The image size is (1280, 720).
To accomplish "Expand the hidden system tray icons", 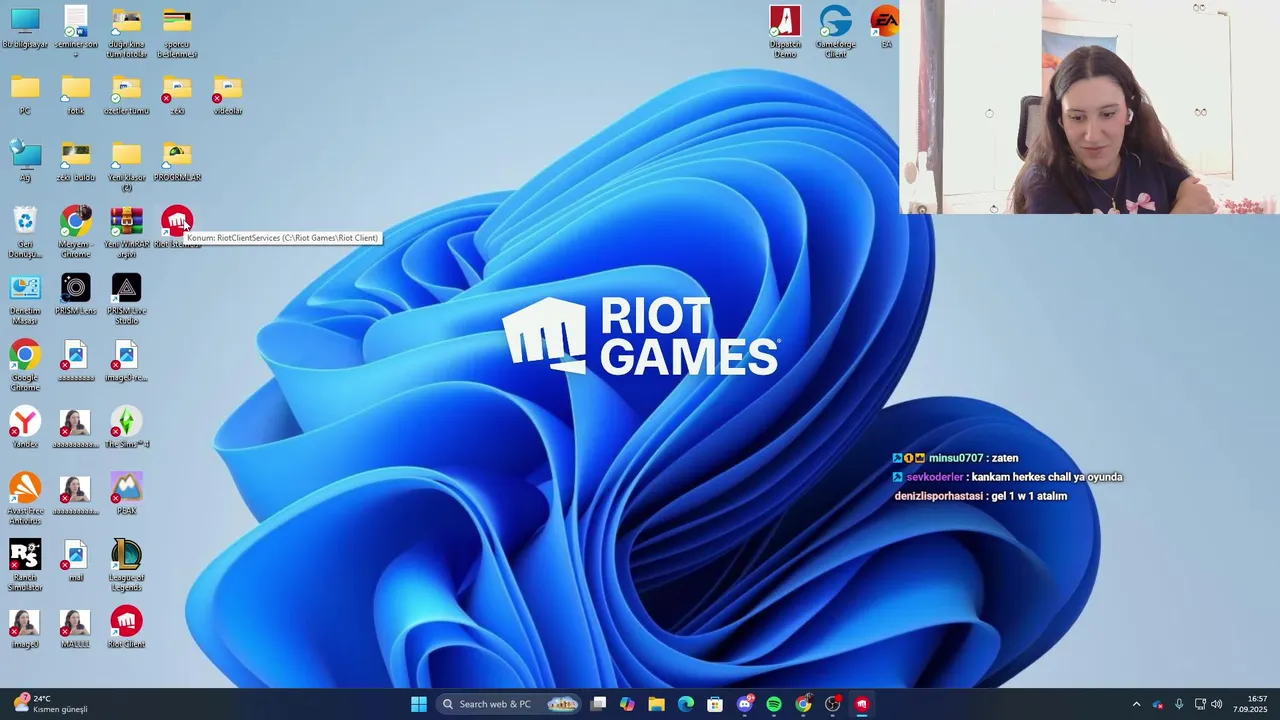I will pos(1136,704).
